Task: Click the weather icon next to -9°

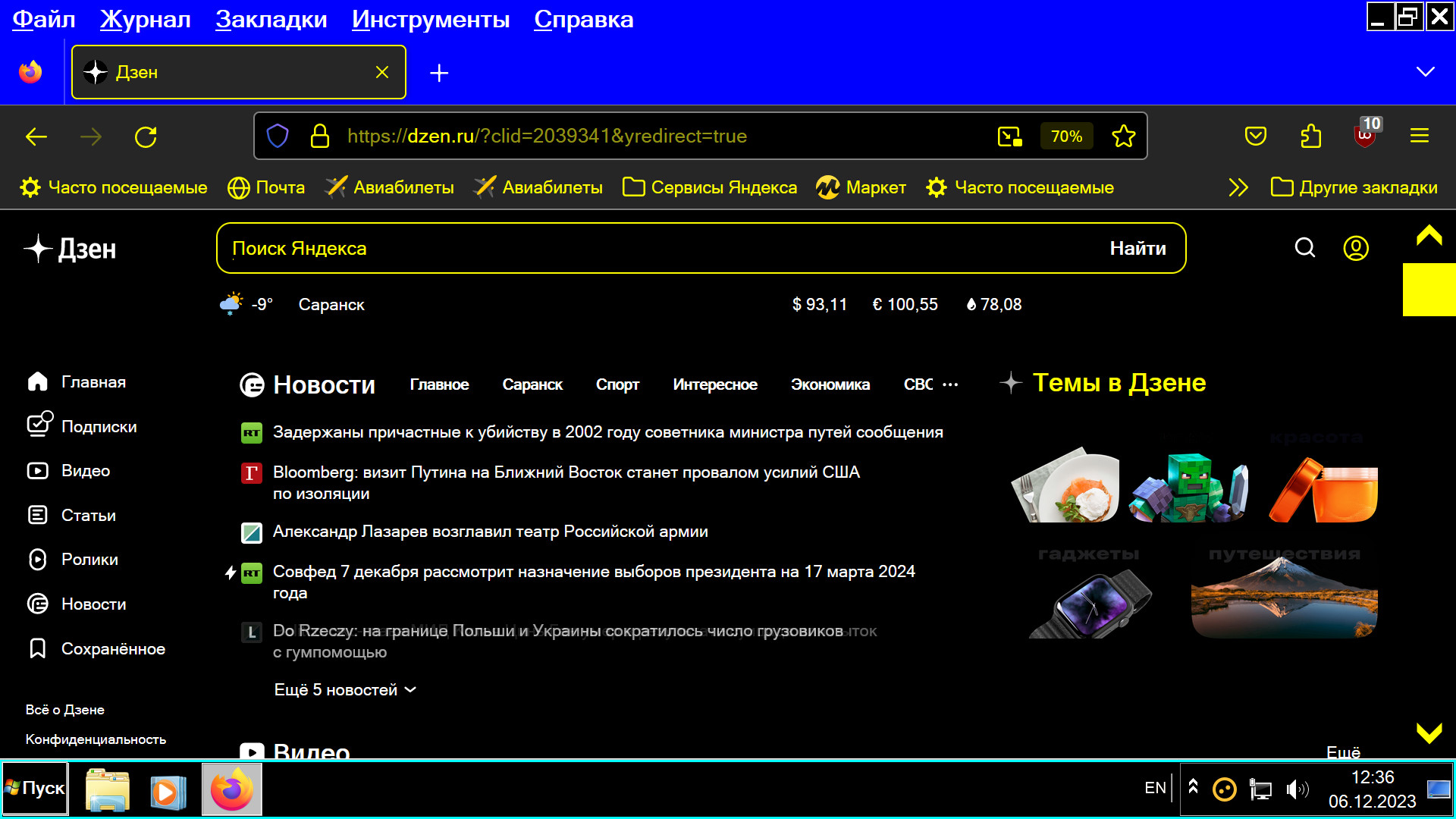Action: (231, 304)
